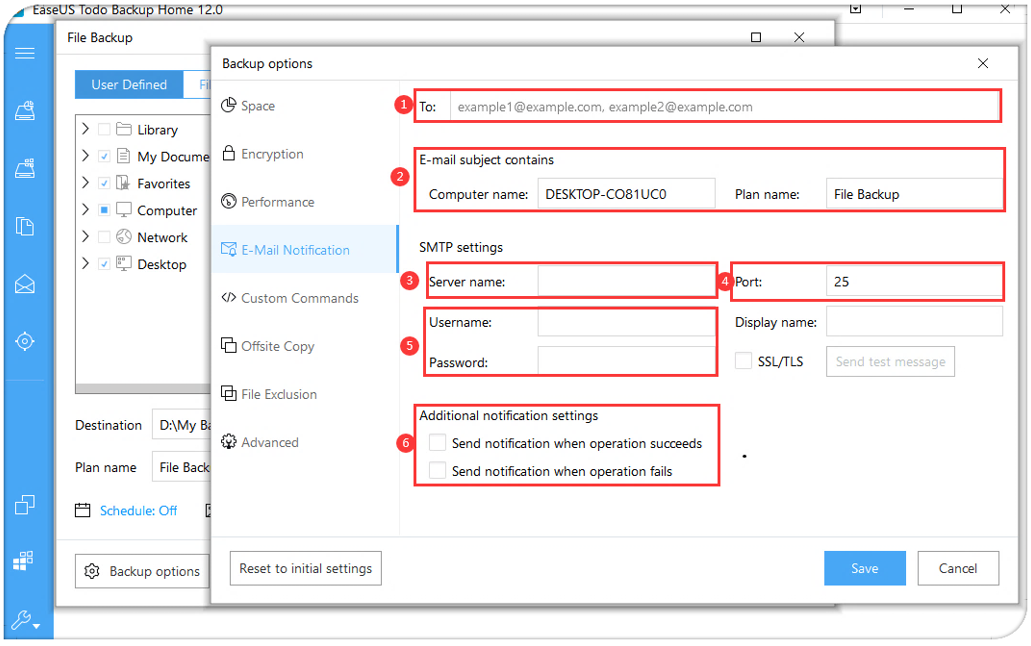This screenshot has height=646, width=1031.
Task: Expand the Library tree node
Action: [85, 128]
